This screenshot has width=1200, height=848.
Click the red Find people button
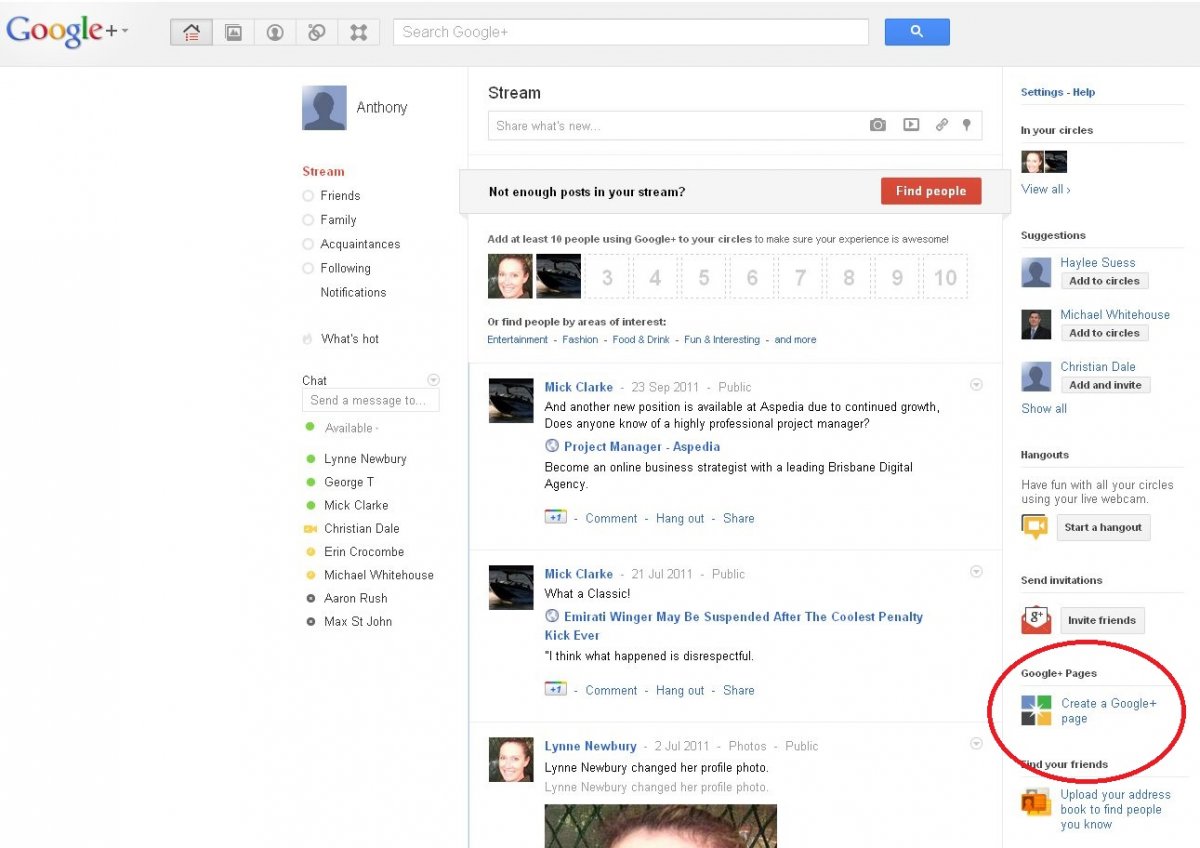click(x=931, y=191)
